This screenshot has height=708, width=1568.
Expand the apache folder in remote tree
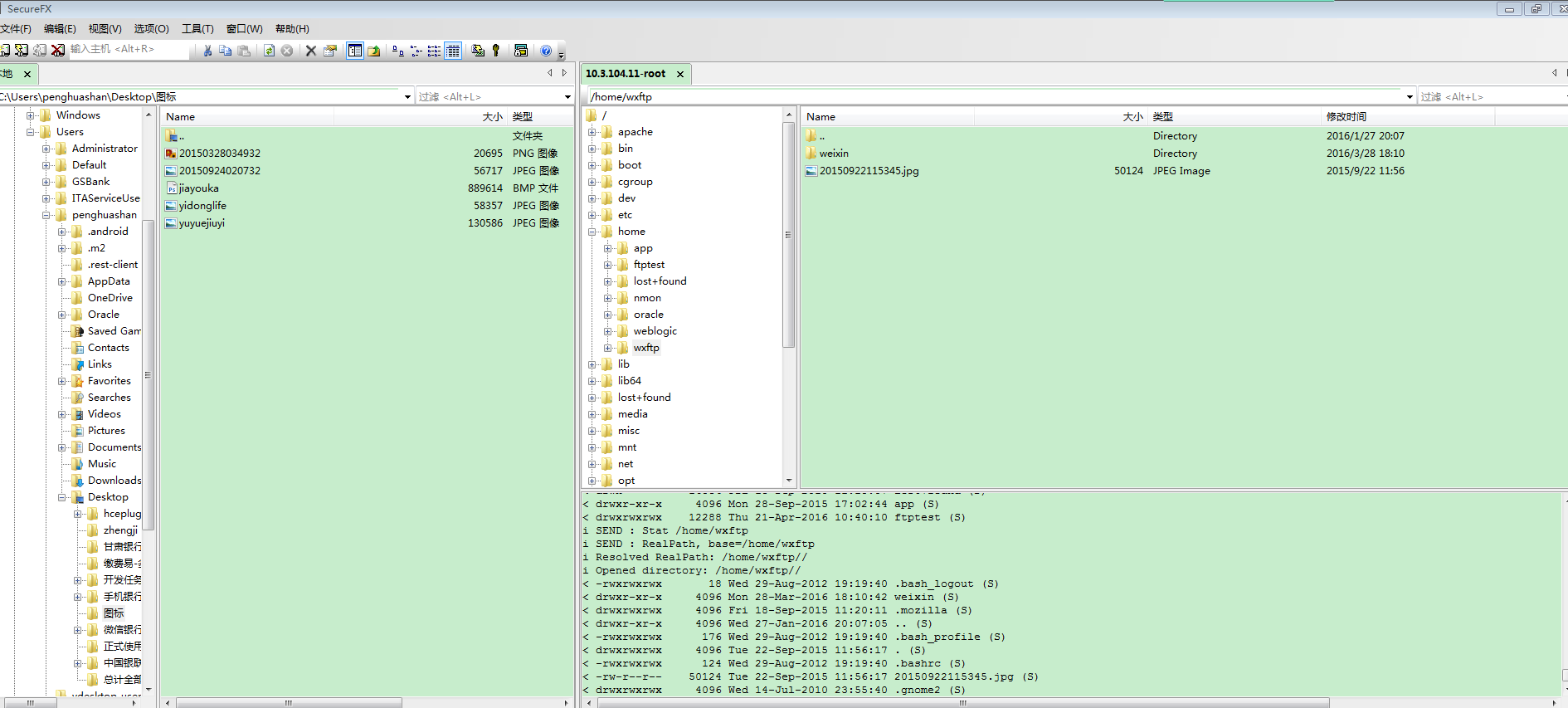pyautogui.click(x=592, y=132)
